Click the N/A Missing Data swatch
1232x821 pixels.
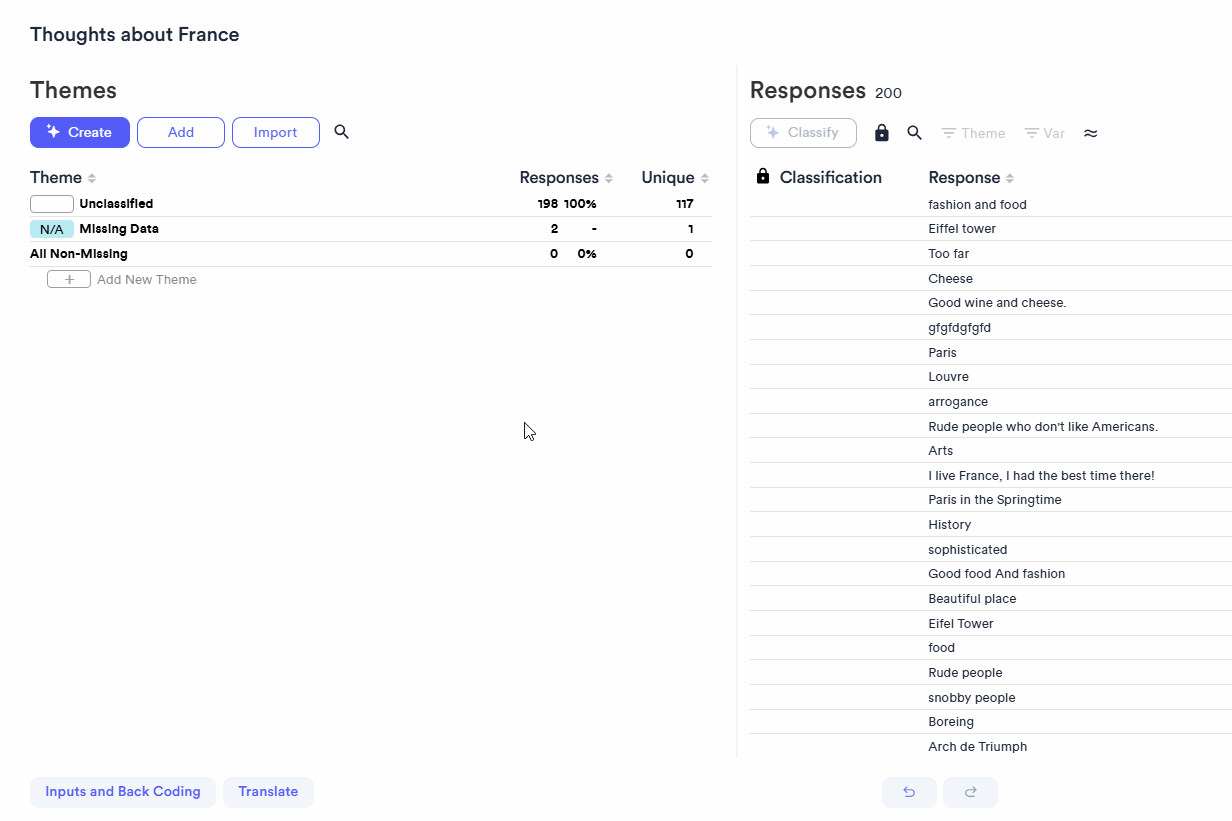52,229
